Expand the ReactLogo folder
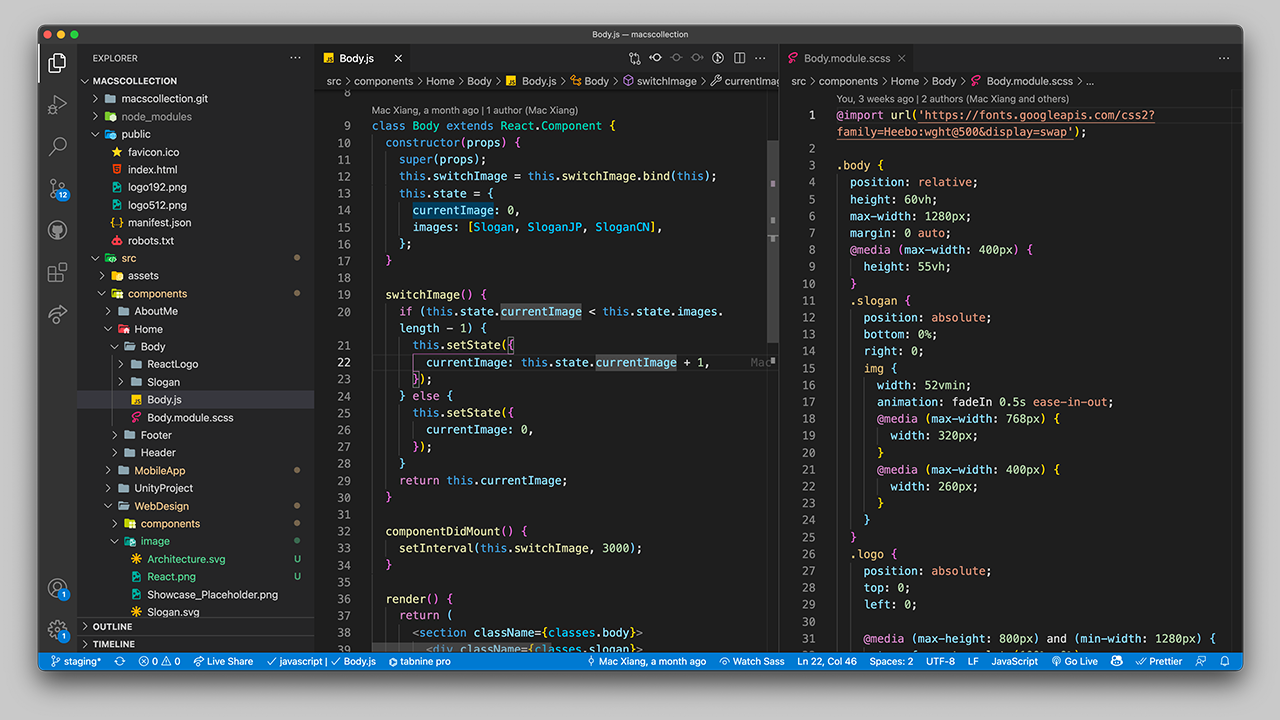This screenshot has height=720, width=1280. 196,364
